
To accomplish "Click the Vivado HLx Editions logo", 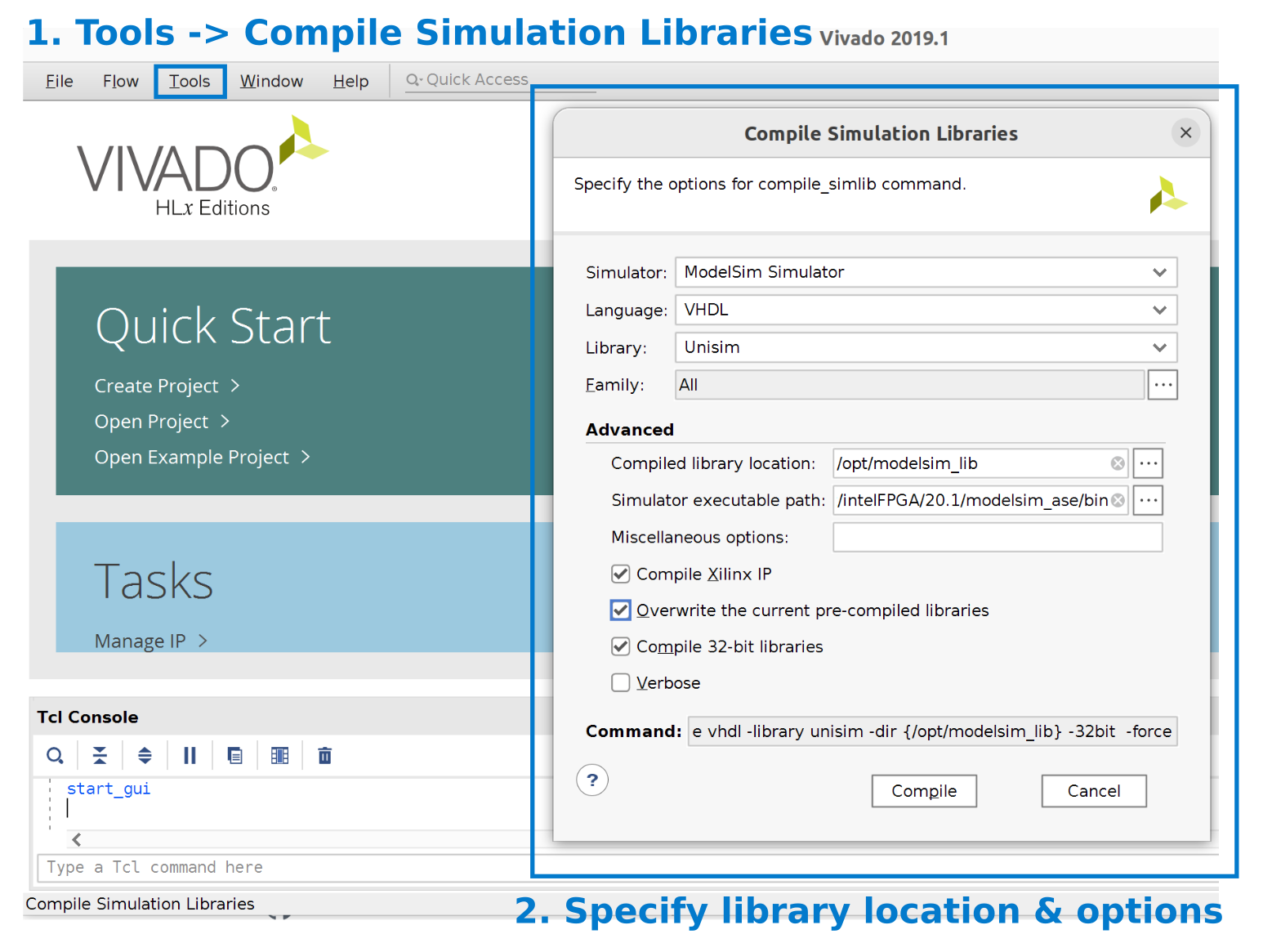I will (202, 167).
